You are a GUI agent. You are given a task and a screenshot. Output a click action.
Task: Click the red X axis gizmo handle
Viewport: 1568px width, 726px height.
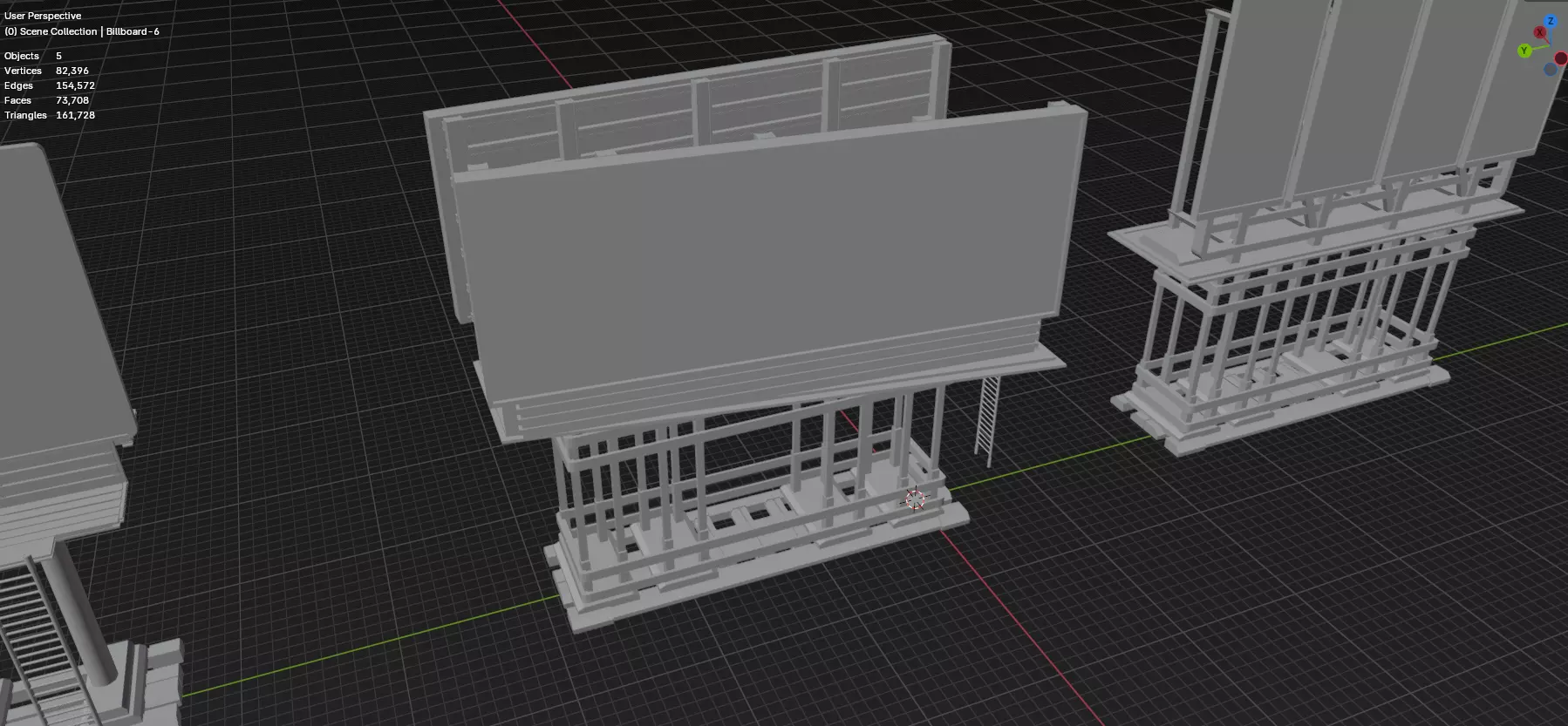[x=1540, y=33]
